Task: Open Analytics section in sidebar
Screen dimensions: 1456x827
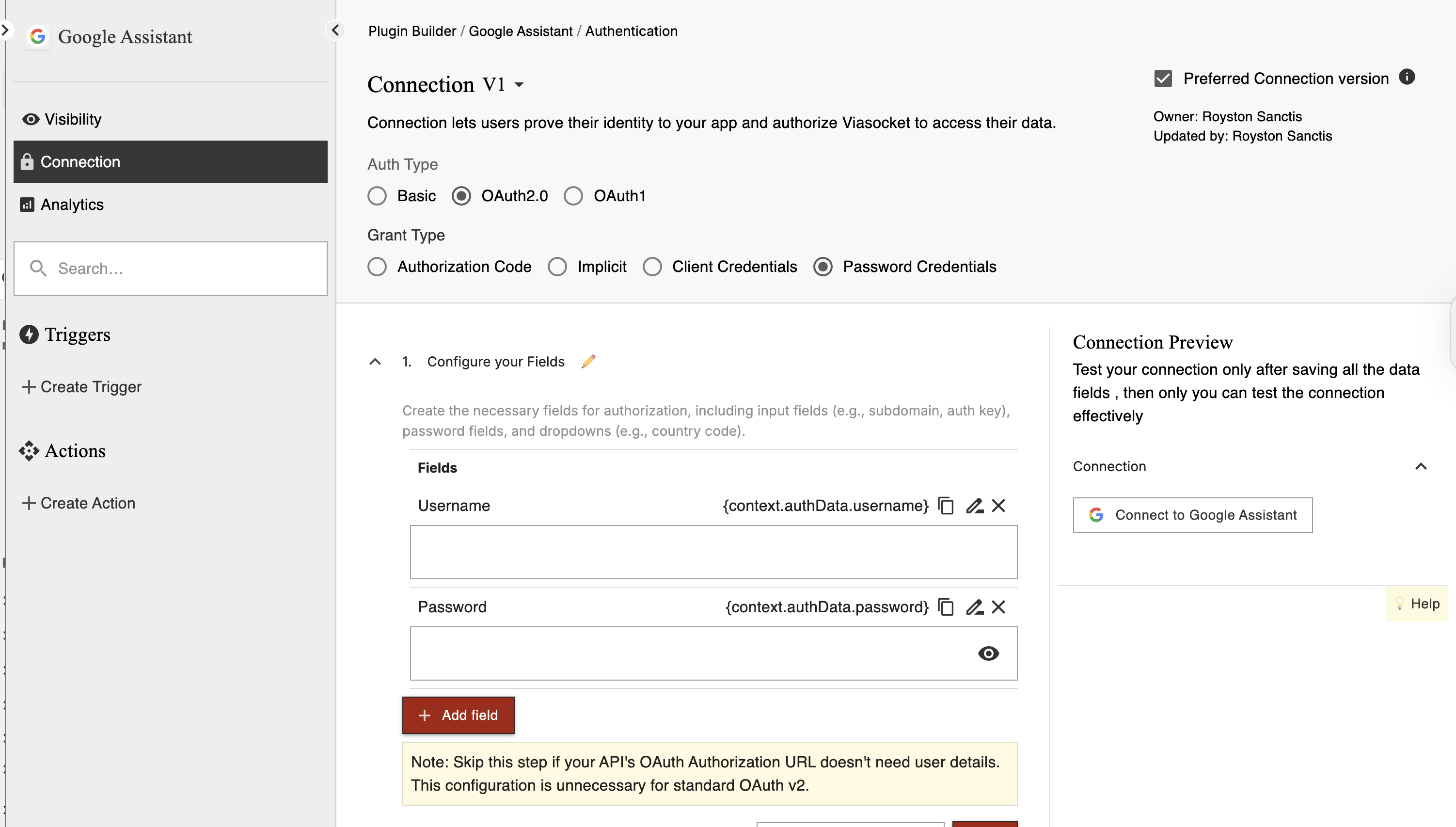Action: [170, 205]
